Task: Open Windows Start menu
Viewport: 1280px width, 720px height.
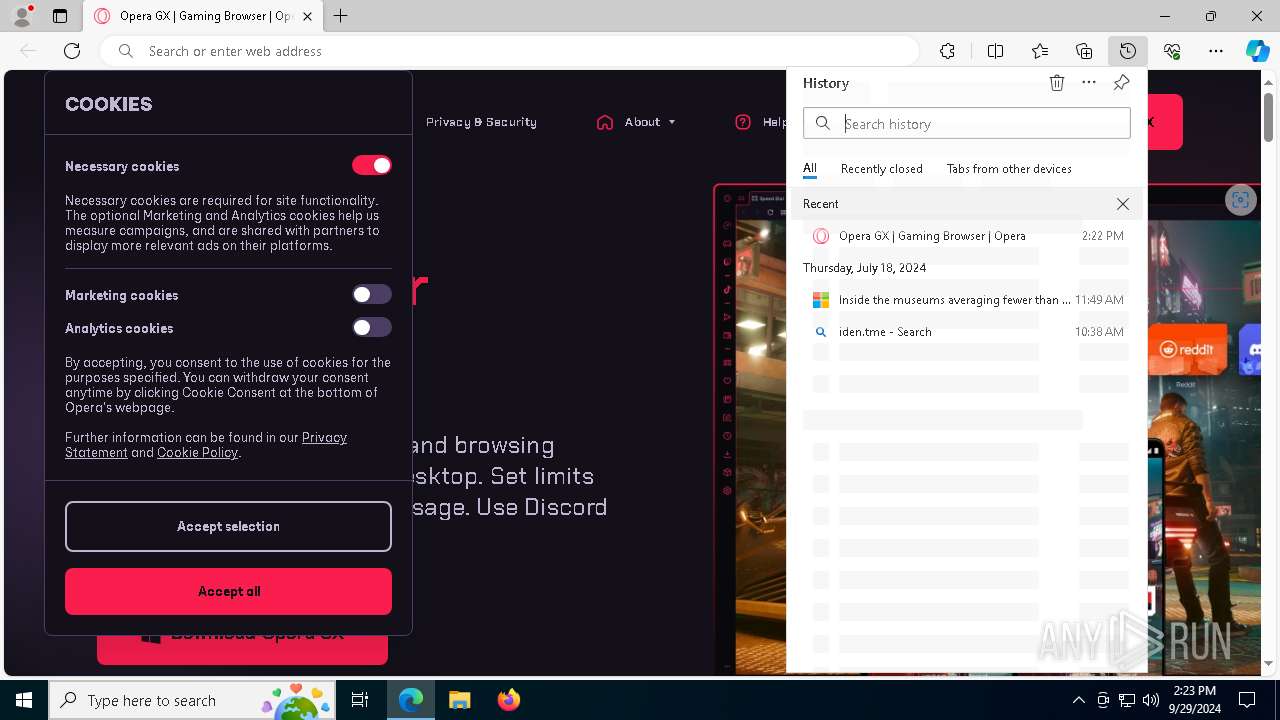Action: point(24,700)
